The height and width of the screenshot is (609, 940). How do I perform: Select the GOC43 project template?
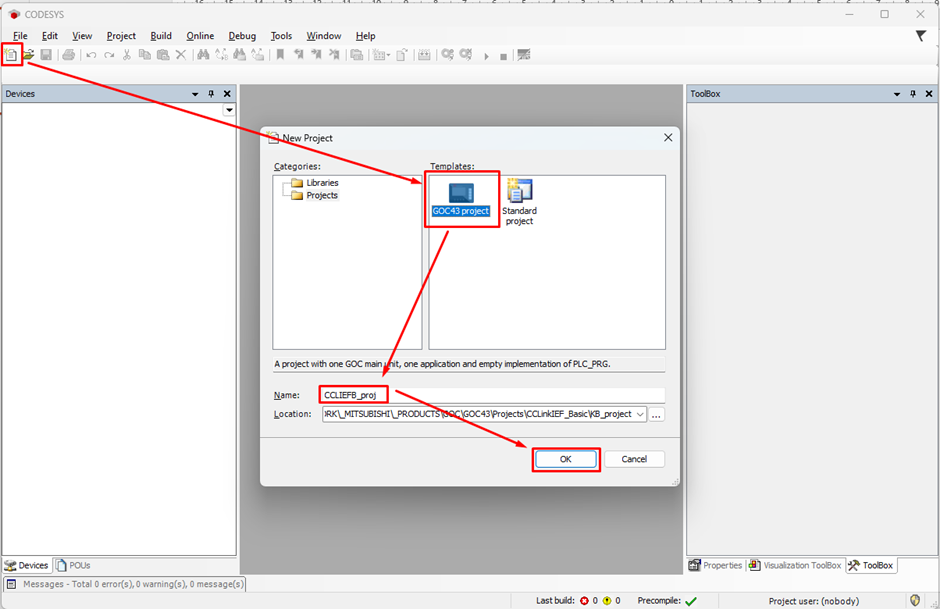click(x=461, y=199)
